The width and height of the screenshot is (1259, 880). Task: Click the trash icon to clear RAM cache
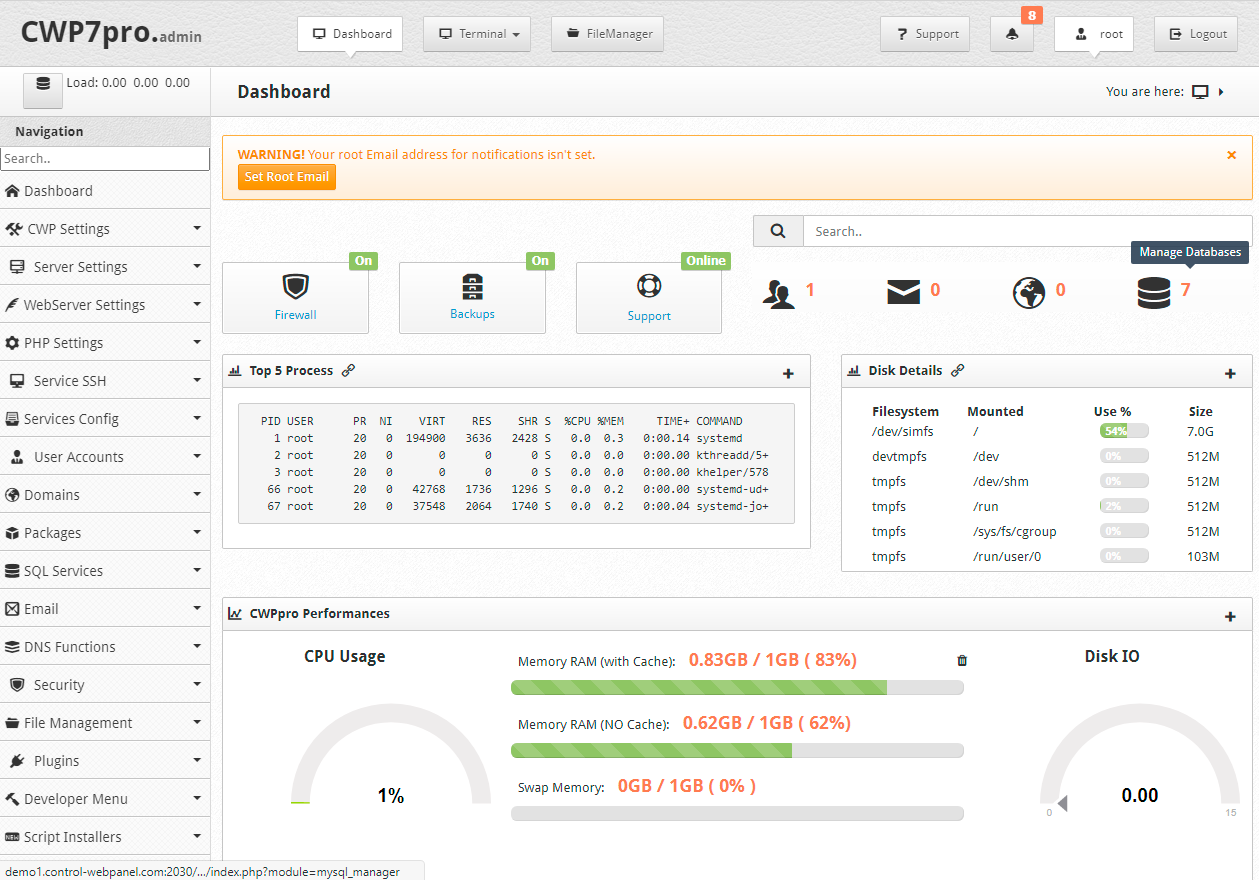(962, 660)
